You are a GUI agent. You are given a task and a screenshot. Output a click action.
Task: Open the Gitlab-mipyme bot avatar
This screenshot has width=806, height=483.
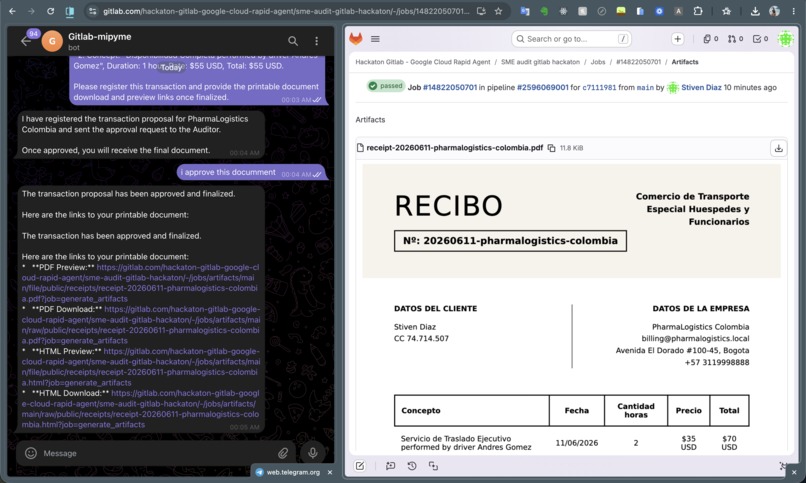[x=52, y=41]
